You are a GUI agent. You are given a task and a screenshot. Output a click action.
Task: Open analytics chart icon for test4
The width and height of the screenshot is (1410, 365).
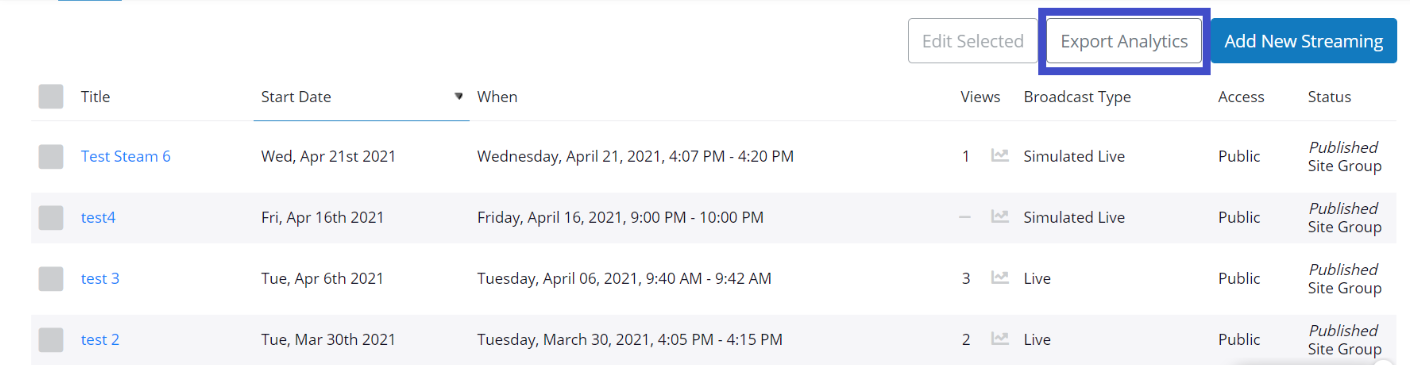coord(999,217)
